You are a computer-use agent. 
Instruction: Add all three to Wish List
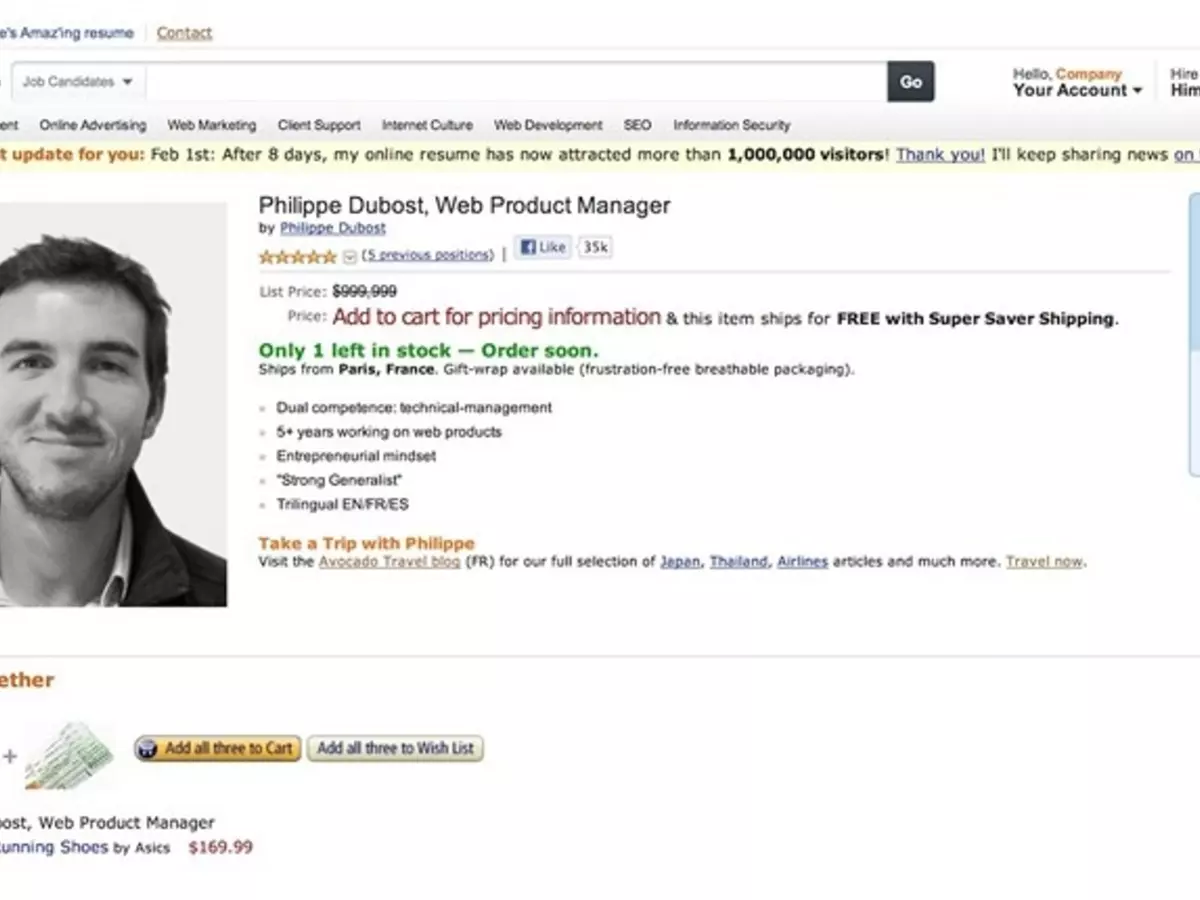(x=395, y=748)
